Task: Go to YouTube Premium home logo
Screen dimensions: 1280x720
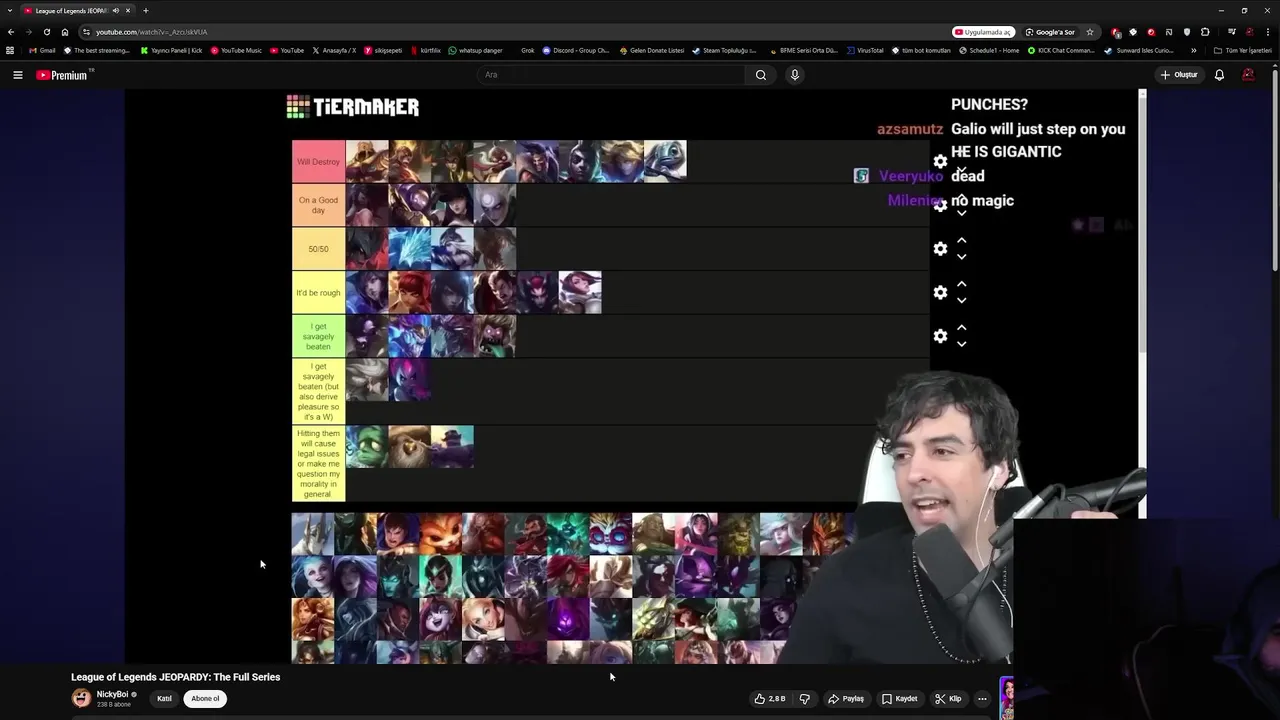Action: click(64, 75)
